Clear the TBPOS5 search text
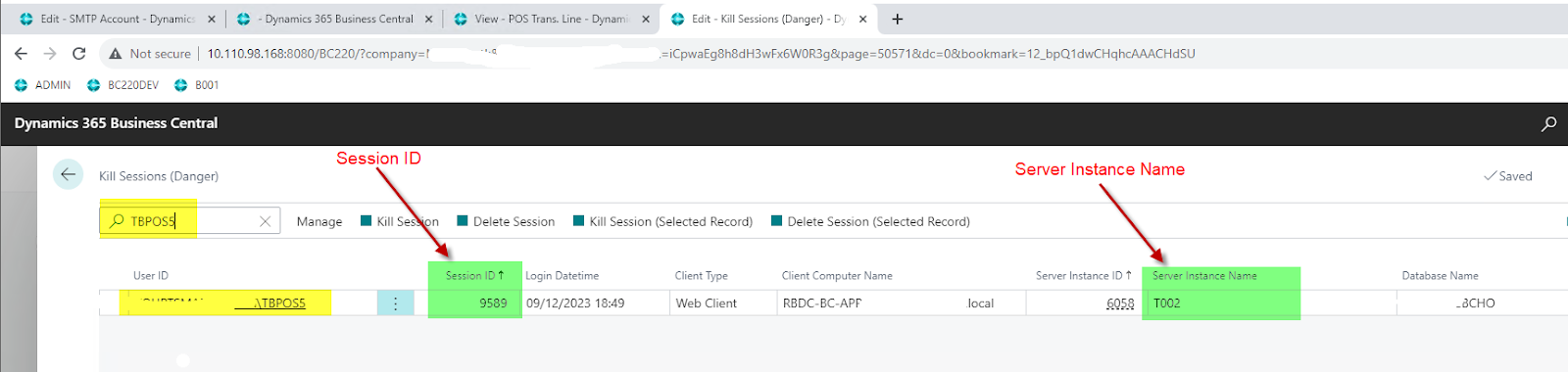Screen dimensions: 1568x372 click(265, 221)
